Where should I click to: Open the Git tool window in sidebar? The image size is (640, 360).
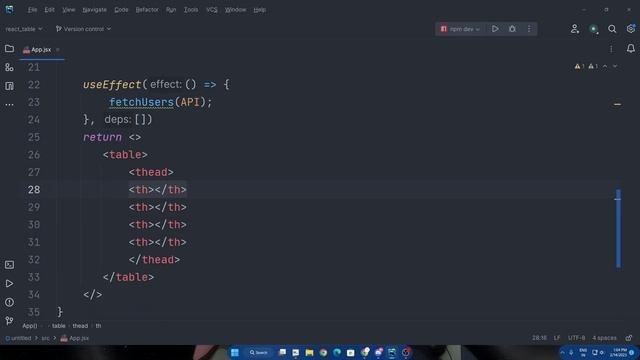tap(9, 321)
